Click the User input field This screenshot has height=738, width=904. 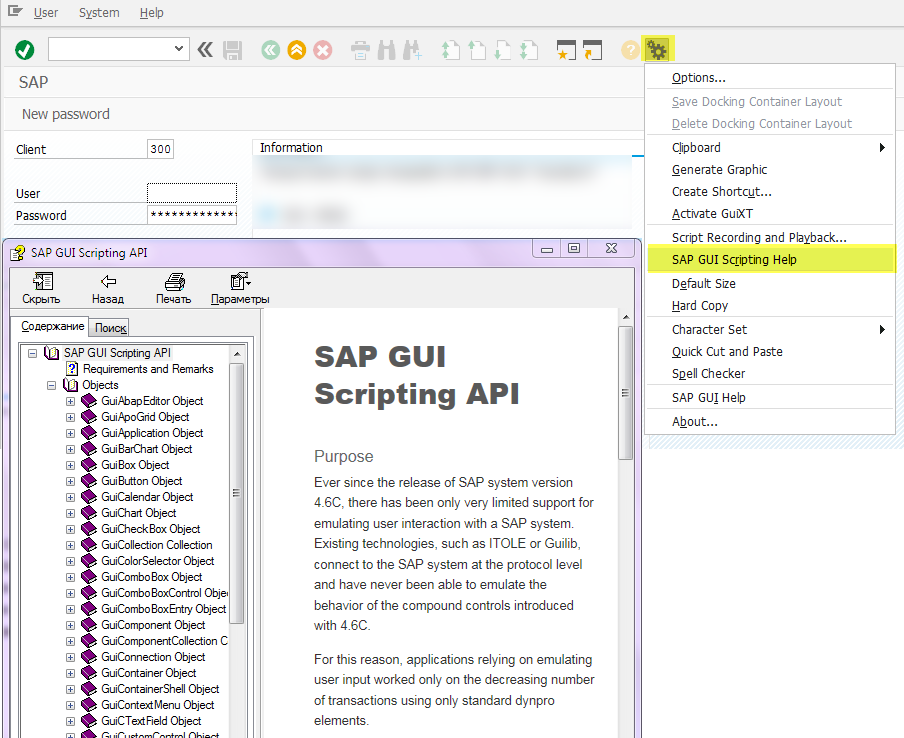coord(192,193)
